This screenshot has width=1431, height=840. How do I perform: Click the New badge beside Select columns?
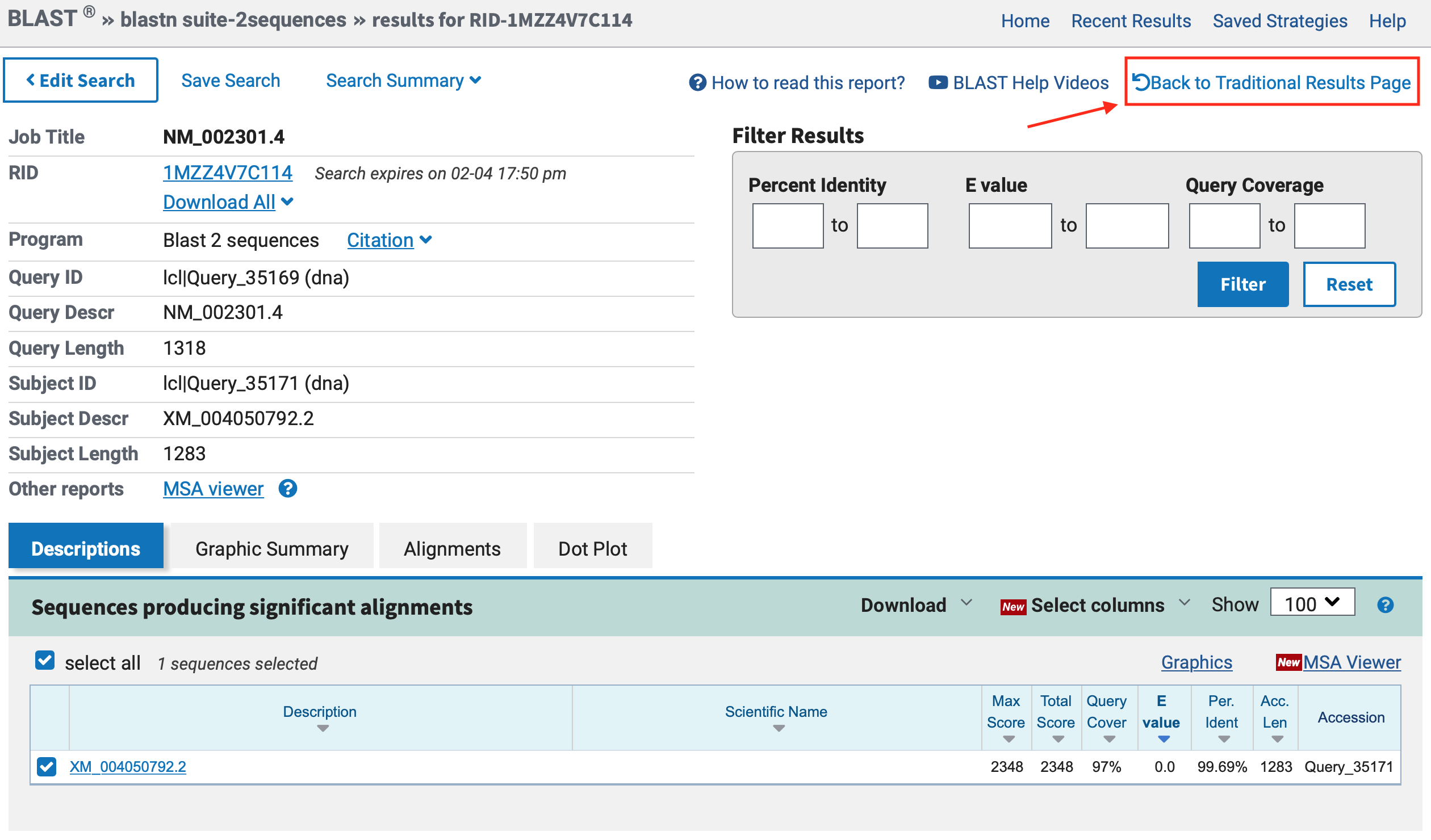coord(1013,607)
